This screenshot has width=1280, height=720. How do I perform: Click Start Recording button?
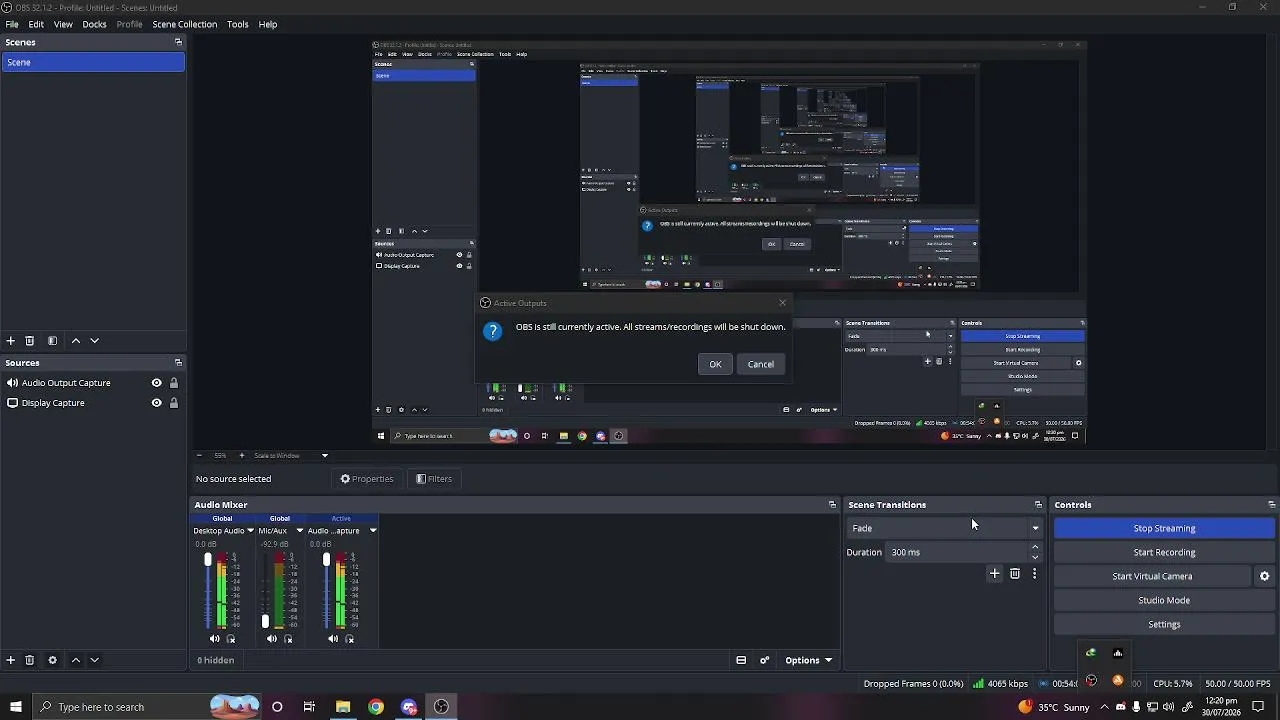pos(1164,552)
